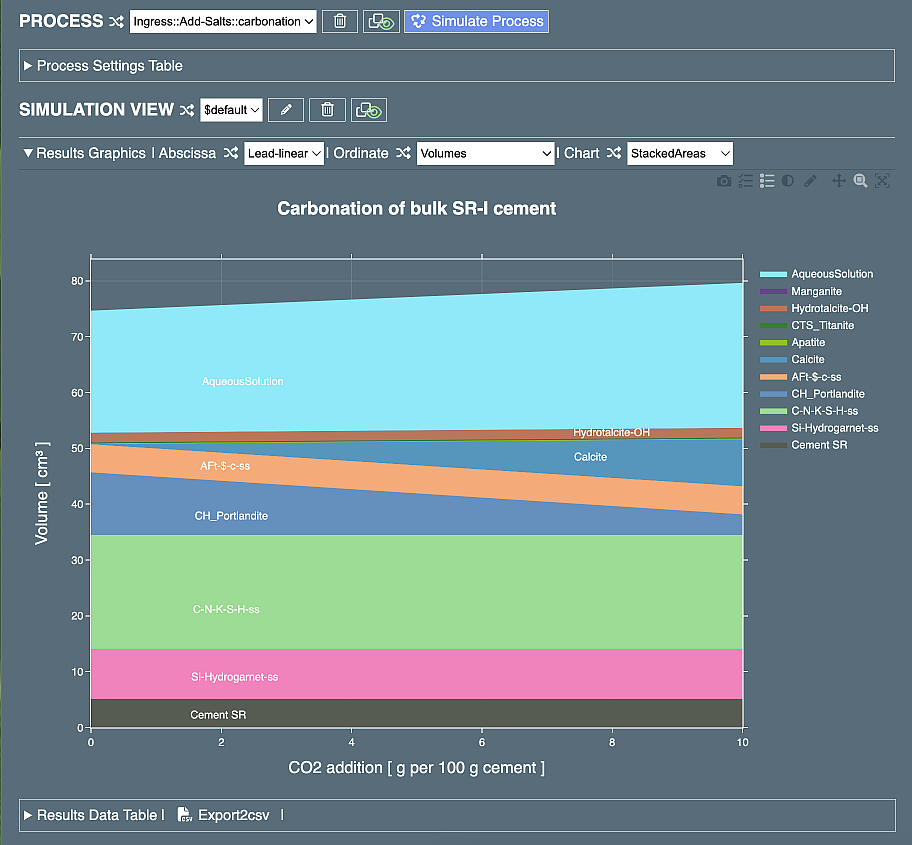Toggle the chart contrast half-circle icon
The image size is (912, 845).
coord(788,181)
